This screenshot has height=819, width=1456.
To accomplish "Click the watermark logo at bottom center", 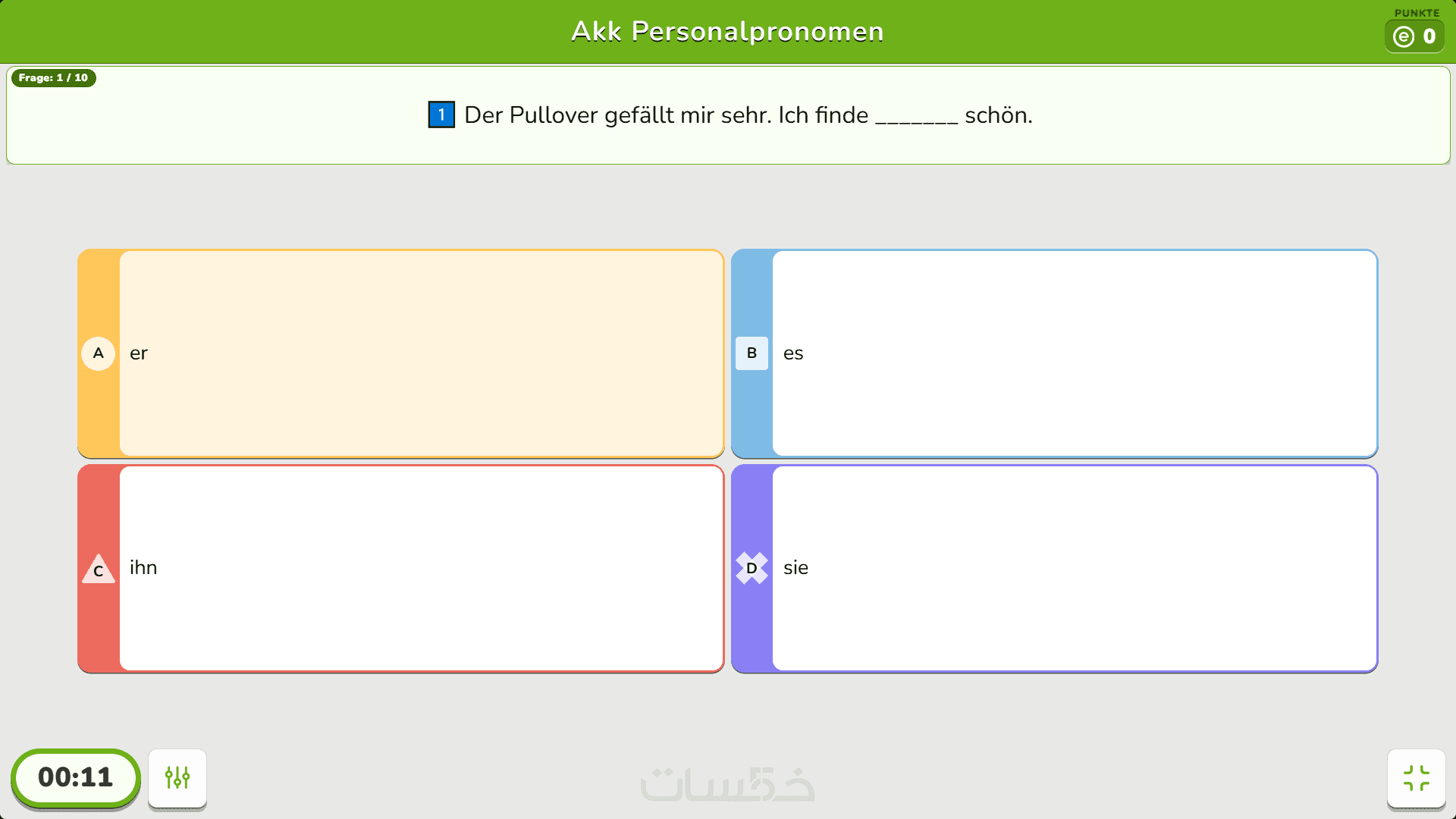I will [x=727, y=785].
